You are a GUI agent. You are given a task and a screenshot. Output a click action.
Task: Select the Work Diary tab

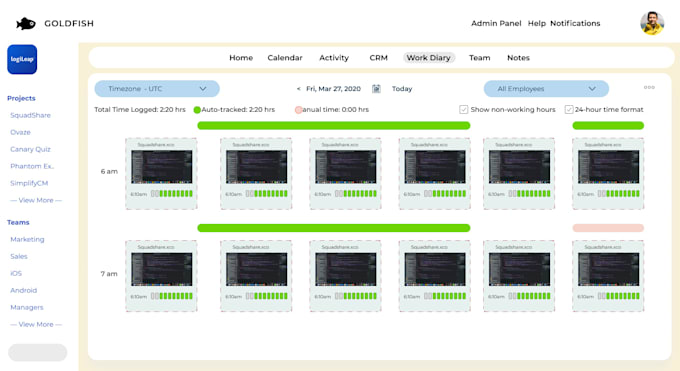(428, 58)
